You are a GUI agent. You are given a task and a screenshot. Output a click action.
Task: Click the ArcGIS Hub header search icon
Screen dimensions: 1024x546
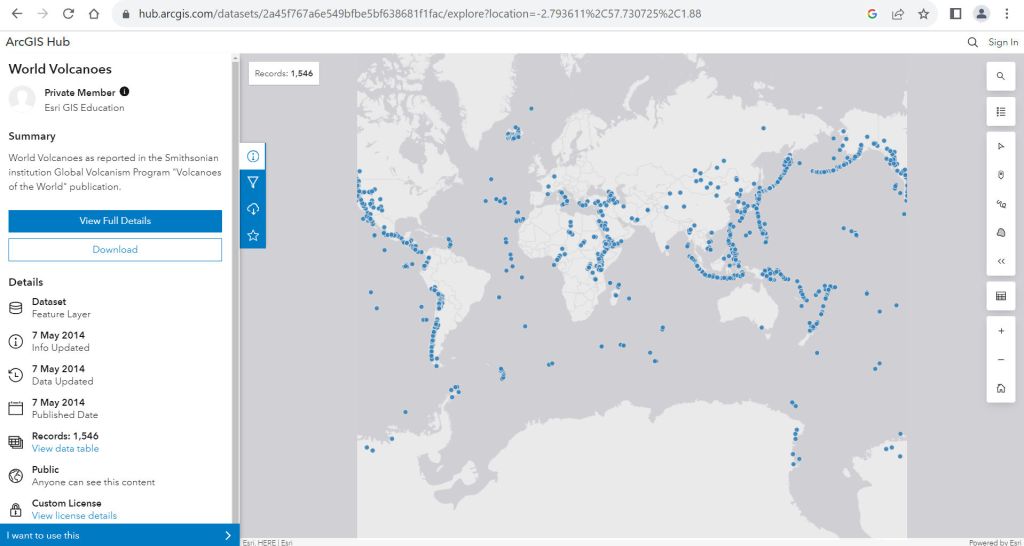pyautogui.click(x=973, y=42)
